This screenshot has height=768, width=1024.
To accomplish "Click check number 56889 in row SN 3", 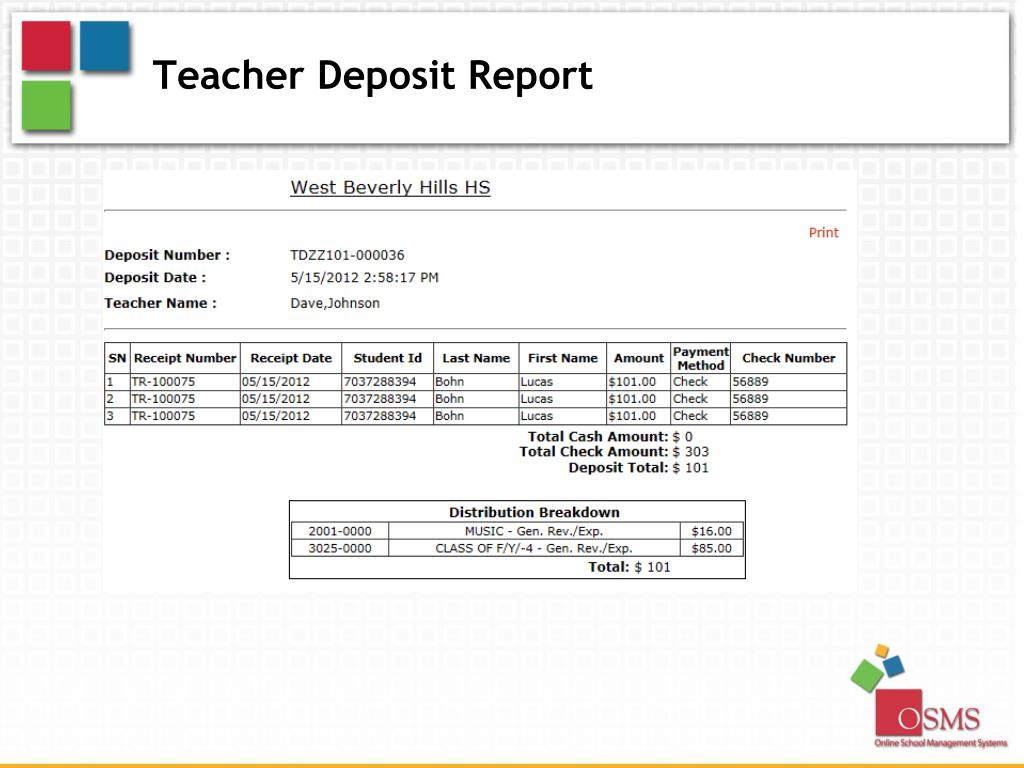I will (x=750, y=415).
